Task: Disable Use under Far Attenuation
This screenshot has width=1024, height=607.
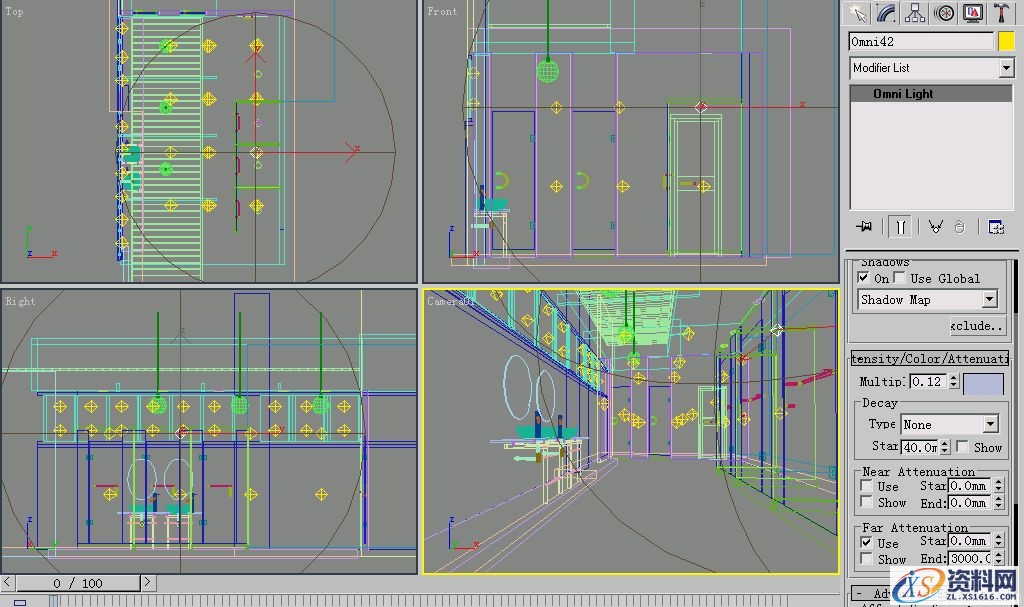Action: 866,543
